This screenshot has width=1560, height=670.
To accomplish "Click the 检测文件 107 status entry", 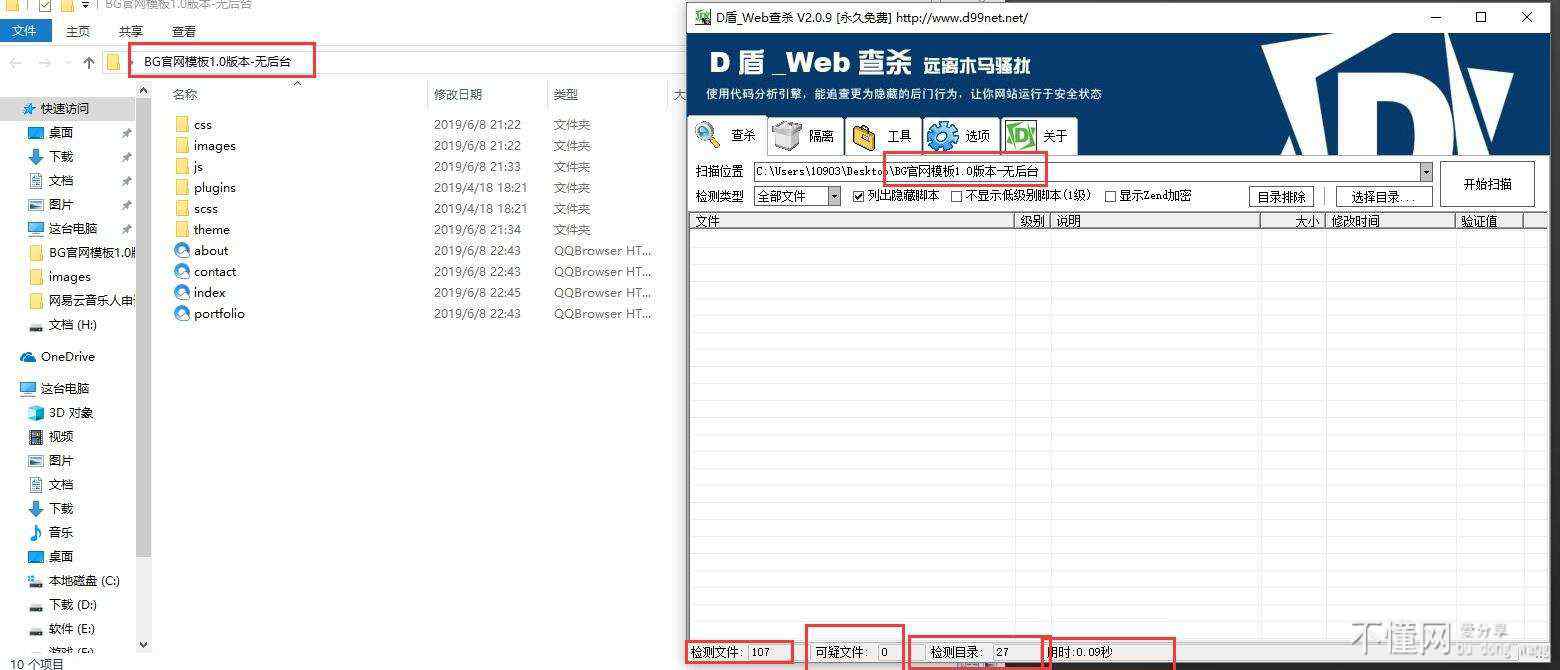I will point(740,652).
